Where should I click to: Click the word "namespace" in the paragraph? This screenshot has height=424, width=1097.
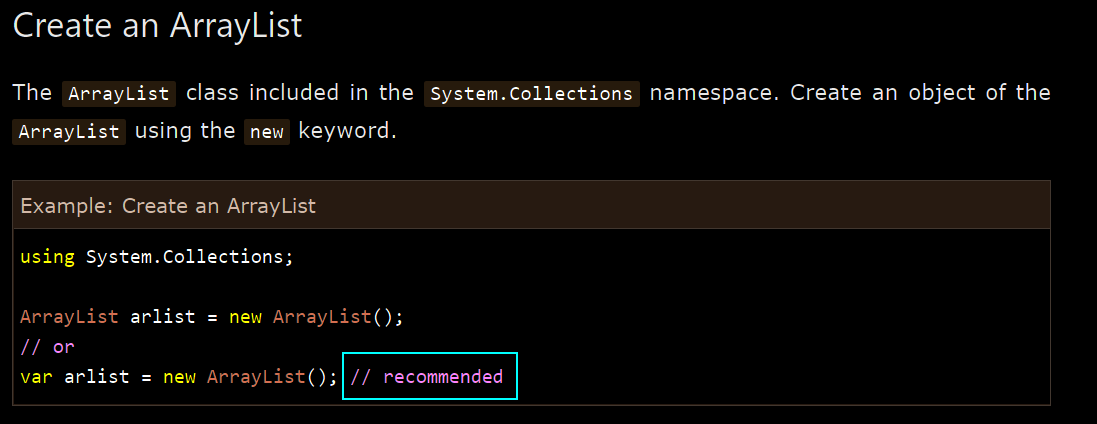click(714, 93)
